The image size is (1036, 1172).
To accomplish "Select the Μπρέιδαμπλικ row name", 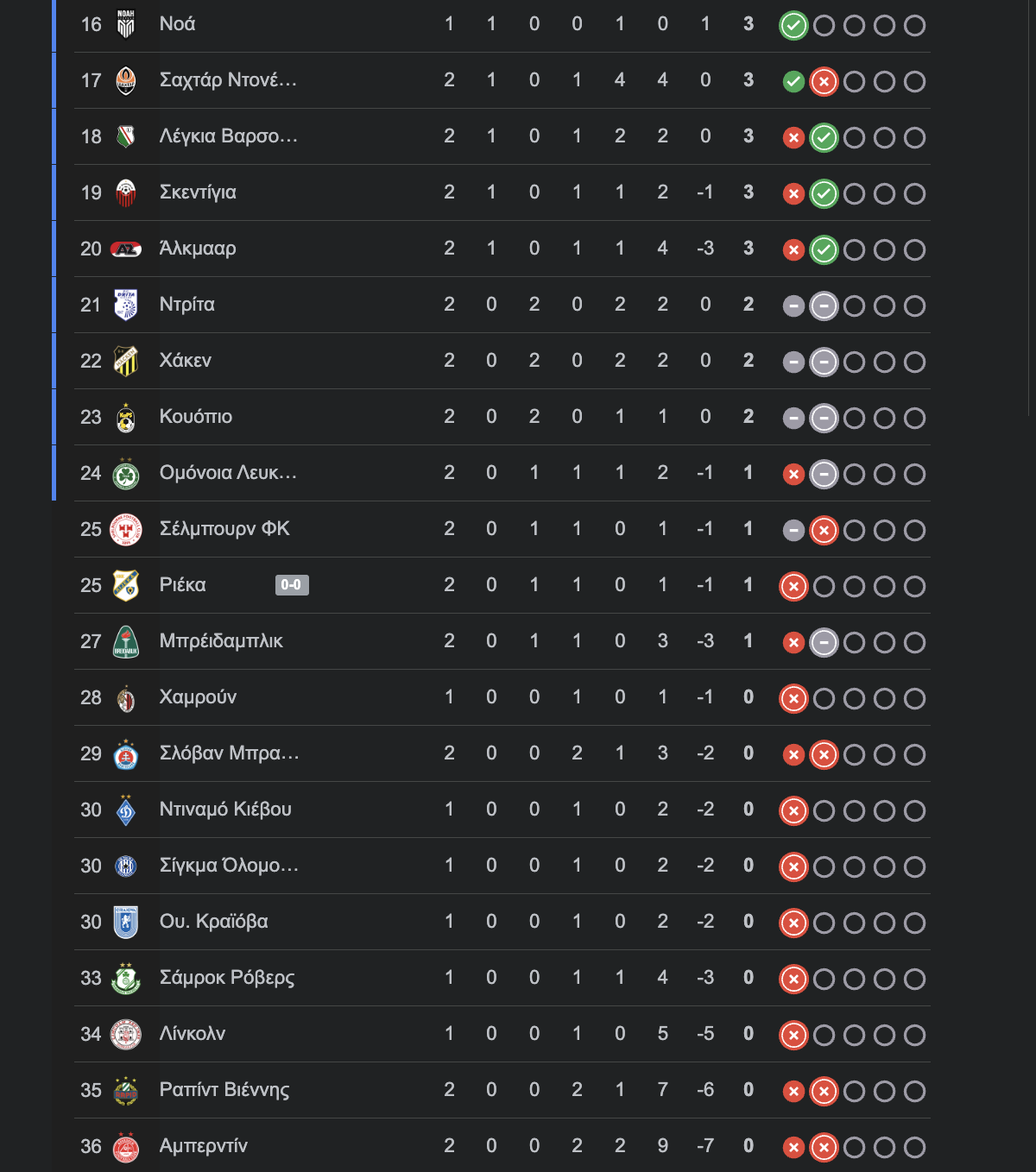I will (x=221, y=641).
